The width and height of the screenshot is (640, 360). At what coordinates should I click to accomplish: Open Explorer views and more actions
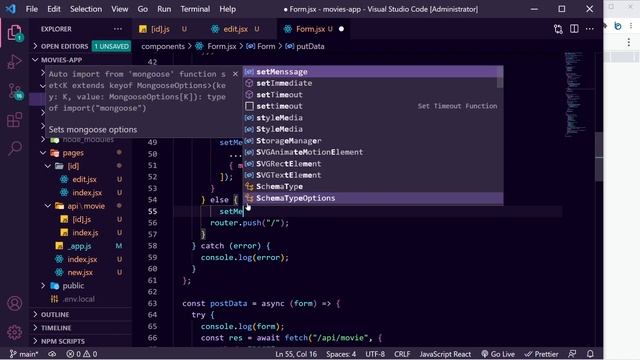pos(118,29)
